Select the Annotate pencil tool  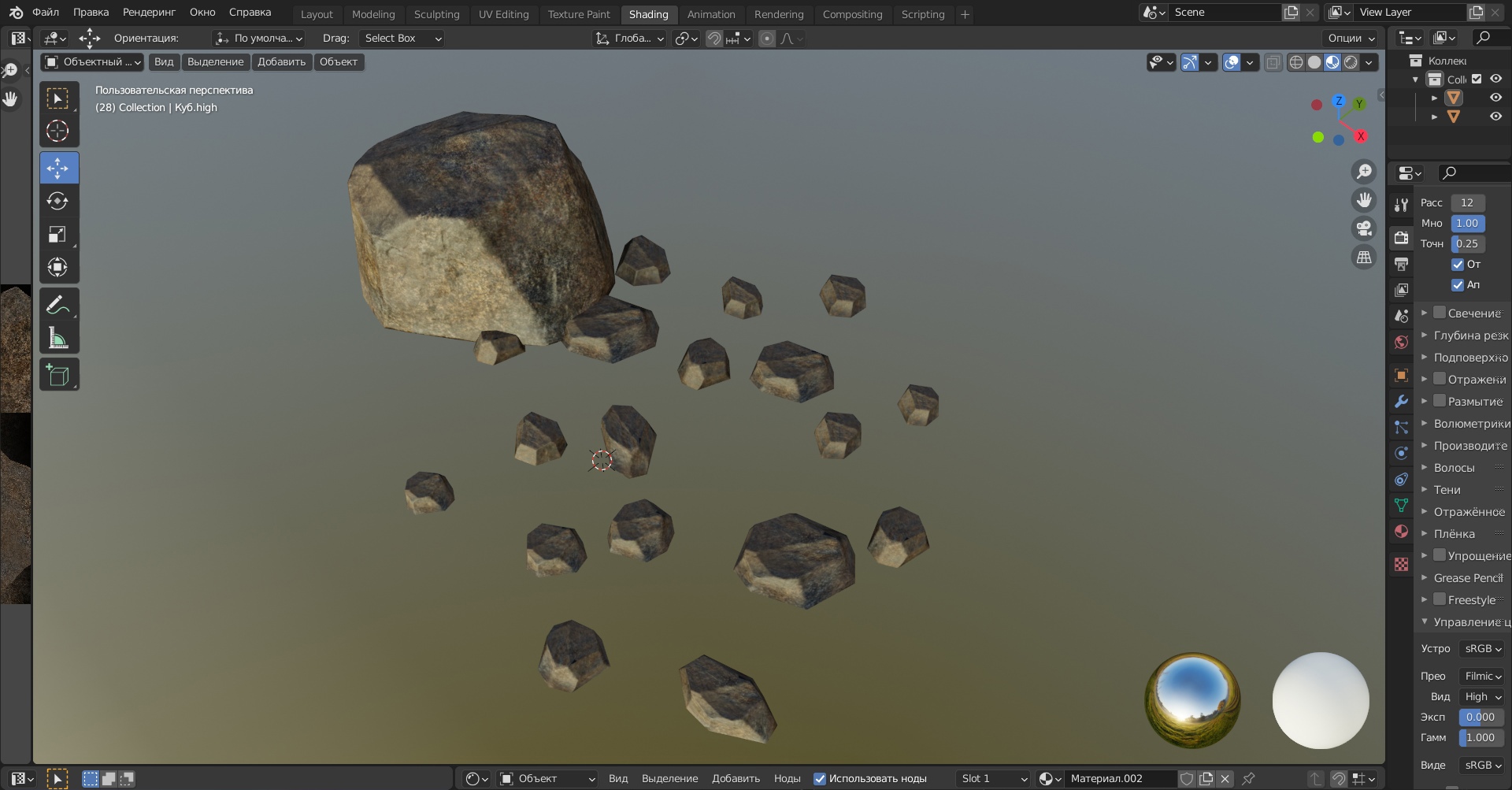point(58,305)
